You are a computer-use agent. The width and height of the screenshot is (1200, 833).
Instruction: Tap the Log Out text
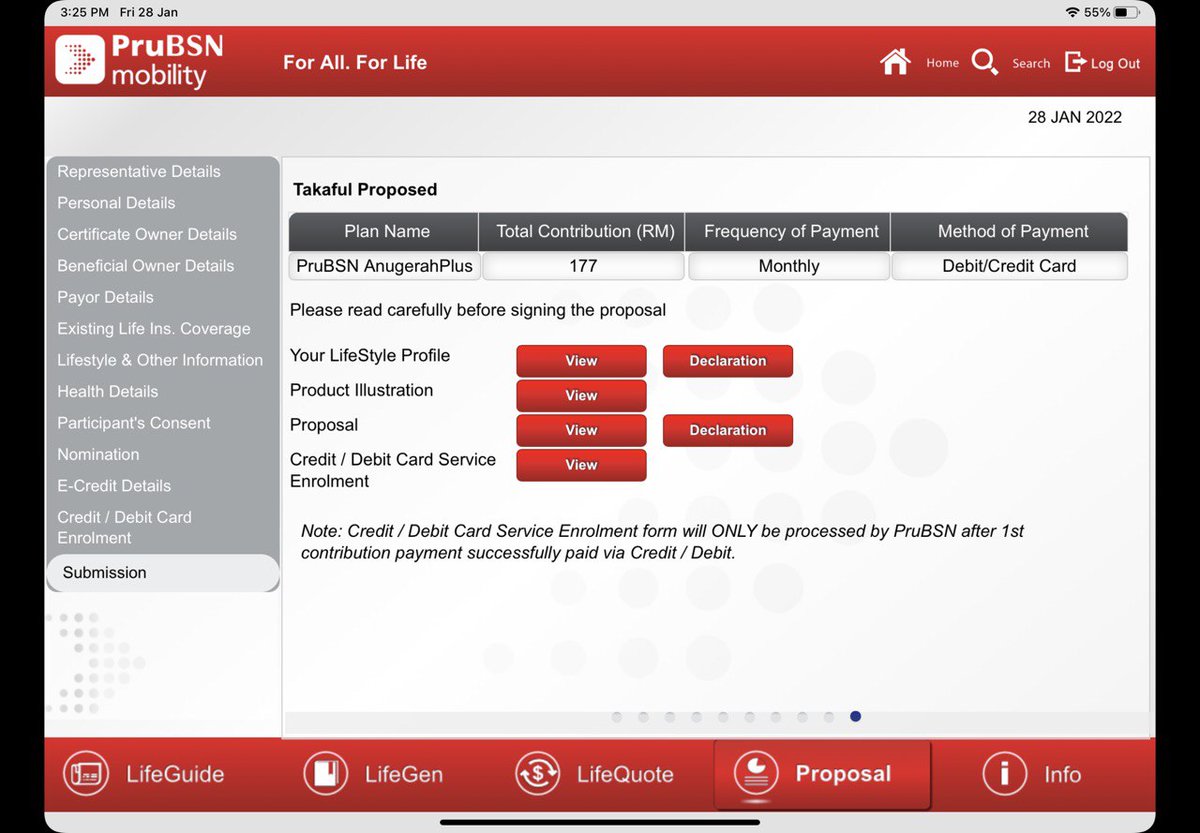(x=1115, y=63)
